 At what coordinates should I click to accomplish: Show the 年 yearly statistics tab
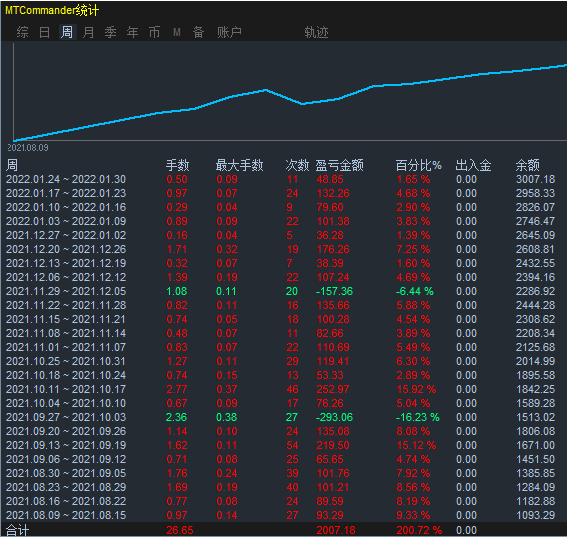click(133, 32)
